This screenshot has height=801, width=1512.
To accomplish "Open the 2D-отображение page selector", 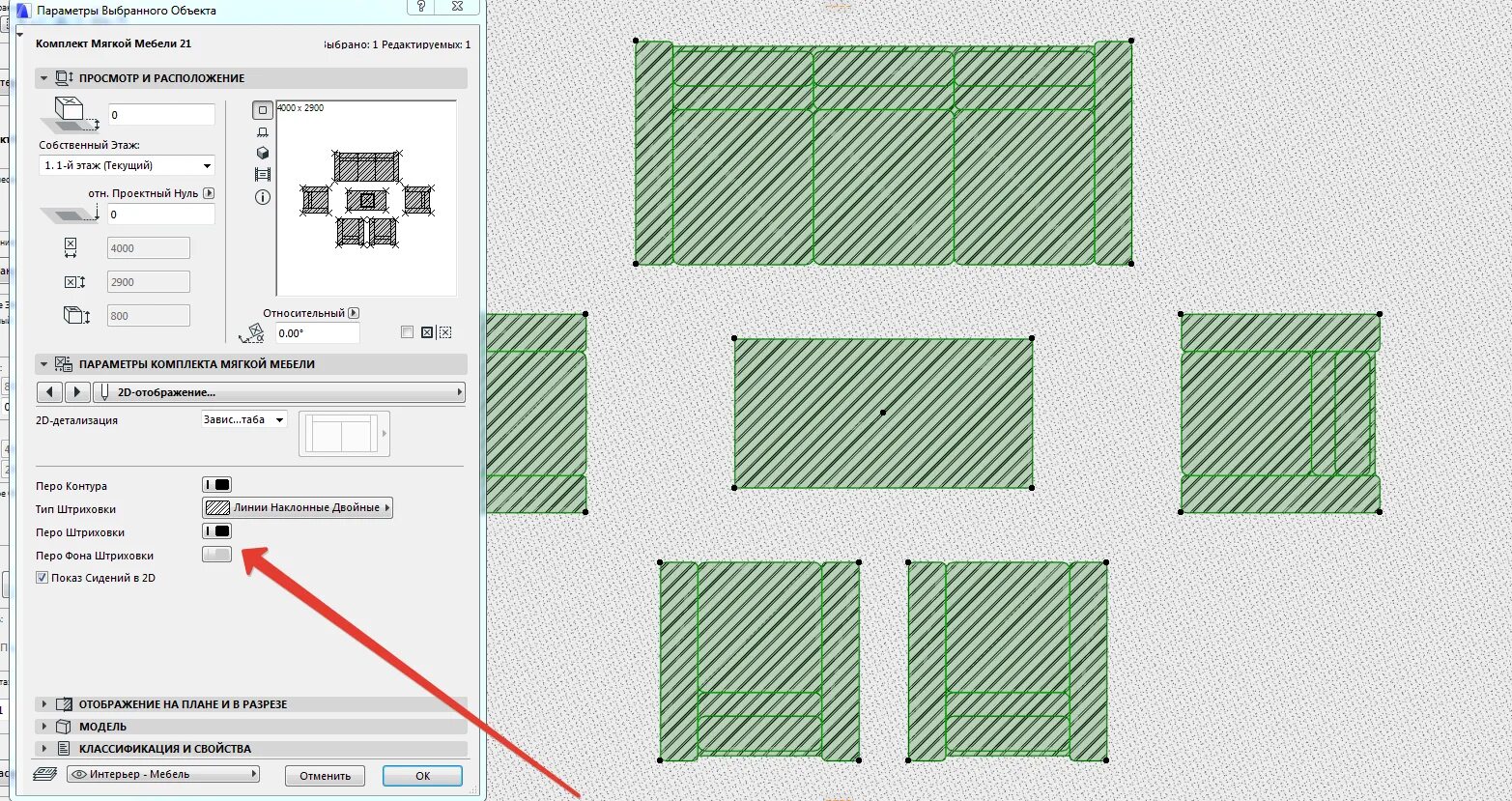I will pos(279,392).
